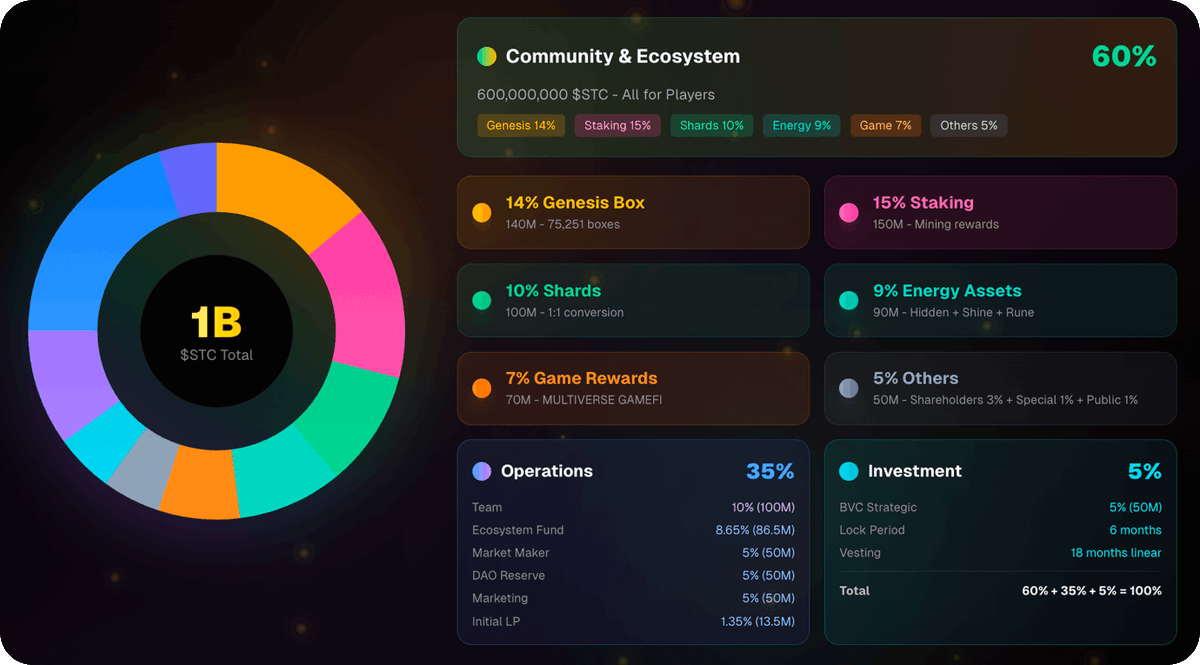
Task: Click the Community & Ecosystem green-yellow circle icon
Action: [487, 57]
